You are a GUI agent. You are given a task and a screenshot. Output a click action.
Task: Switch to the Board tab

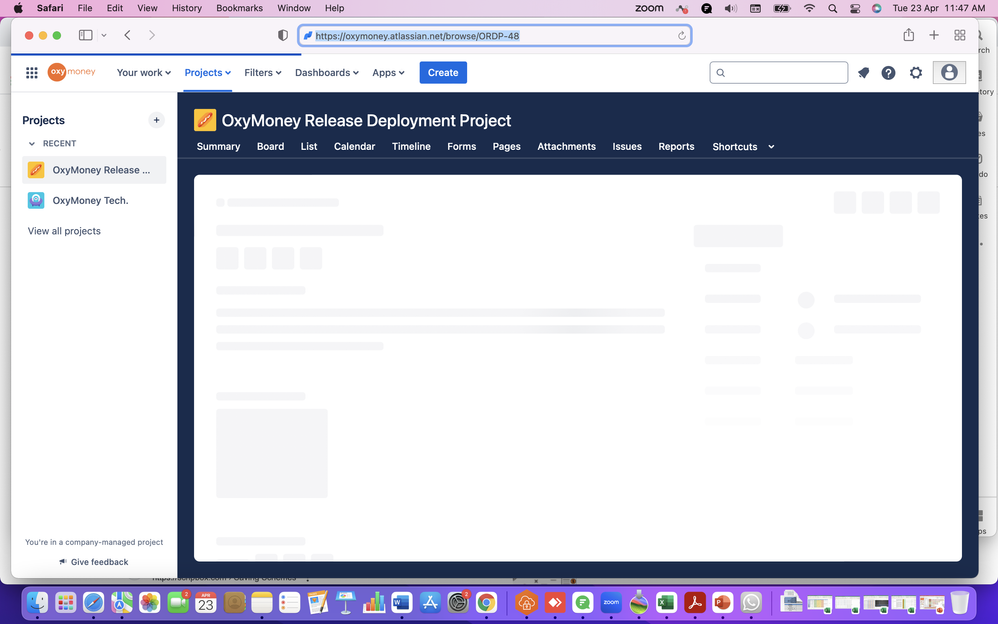[x=271, y=146]
